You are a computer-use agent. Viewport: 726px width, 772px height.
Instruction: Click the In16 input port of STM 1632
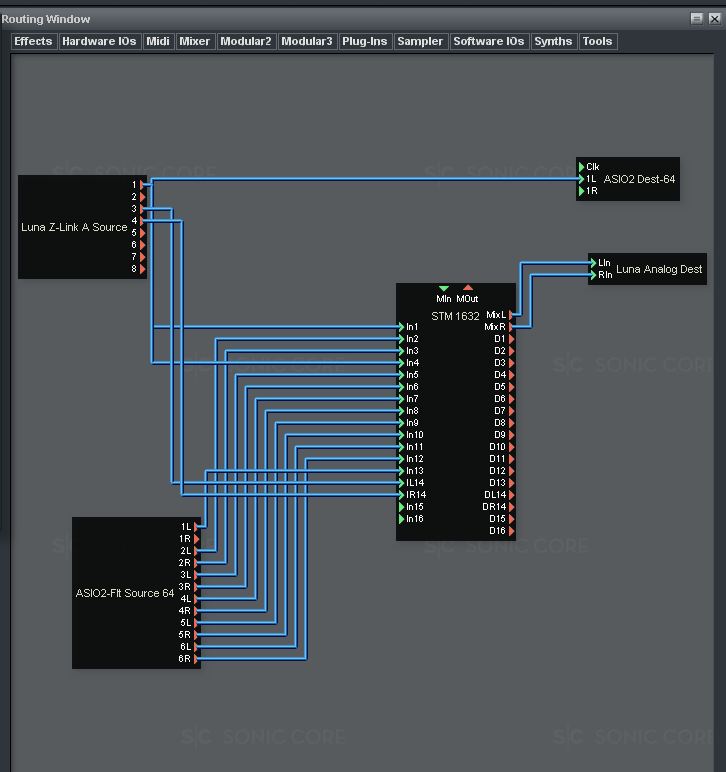point(401,519)
